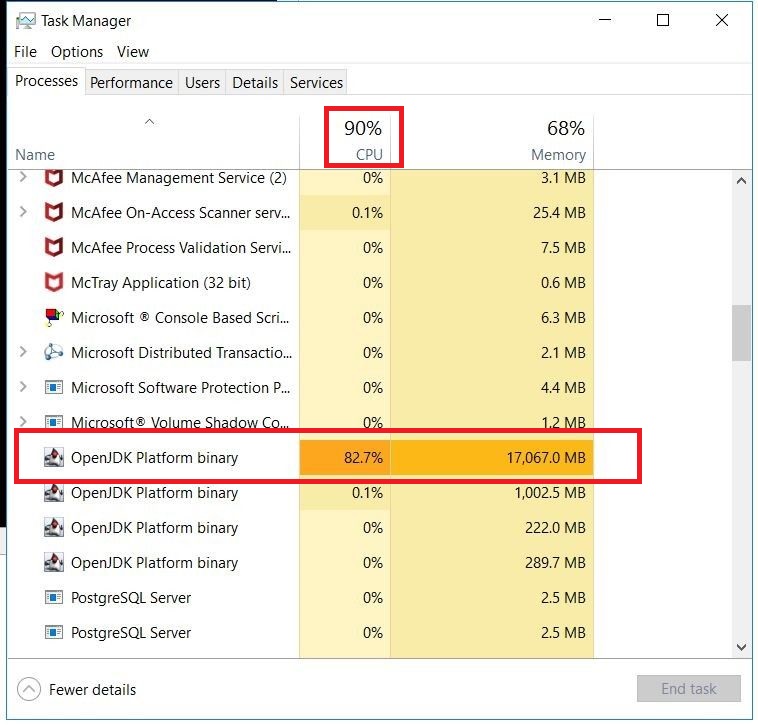Open the Options menu

click(x=77, y=52)
